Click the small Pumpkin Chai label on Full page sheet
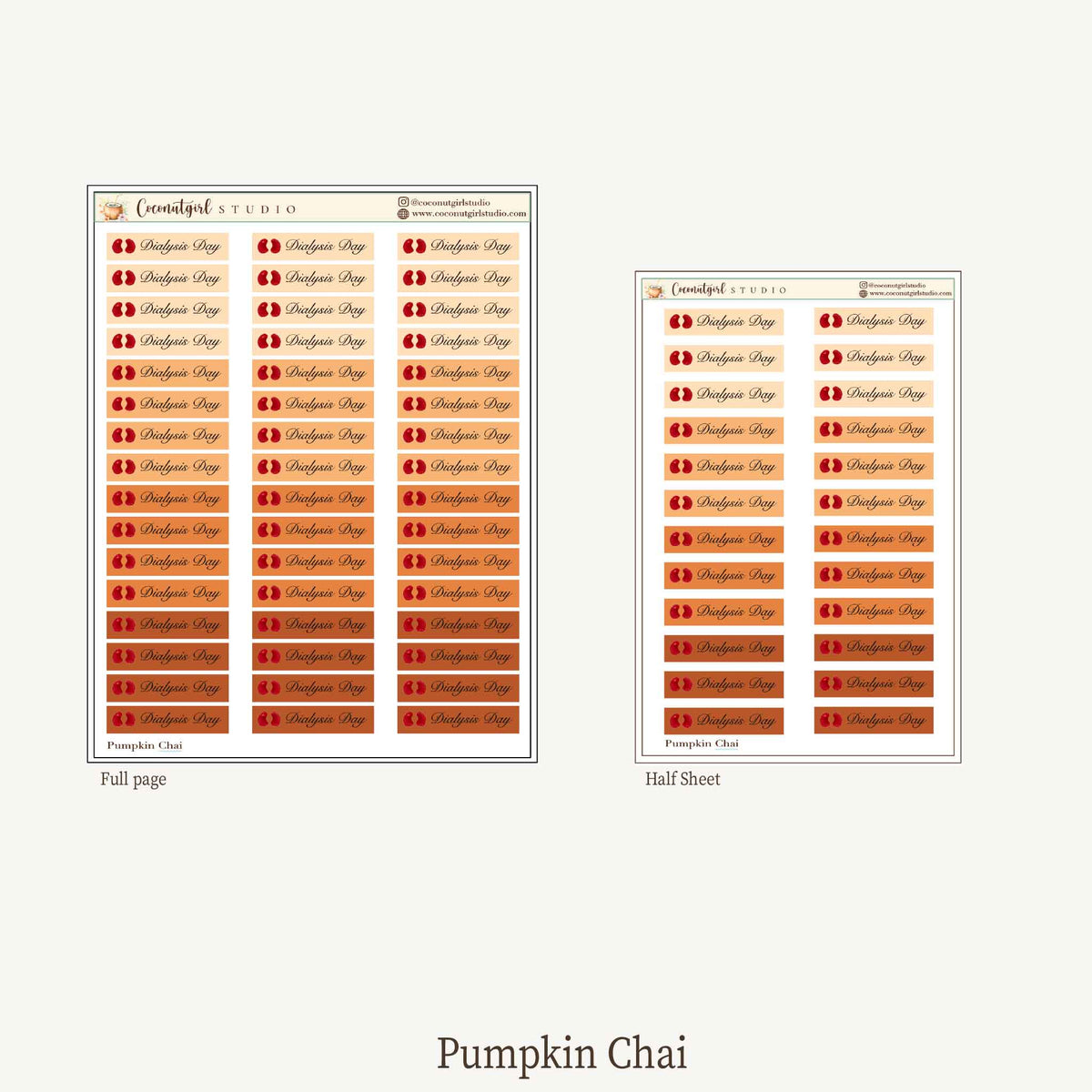The width and height of the screenshot is (1092, 1092). [x=145, y=745]
